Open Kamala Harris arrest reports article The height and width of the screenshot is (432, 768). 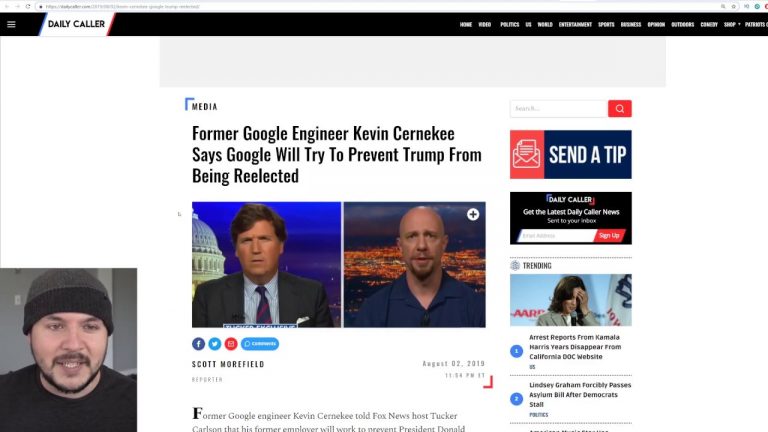(x=575, y=347)
